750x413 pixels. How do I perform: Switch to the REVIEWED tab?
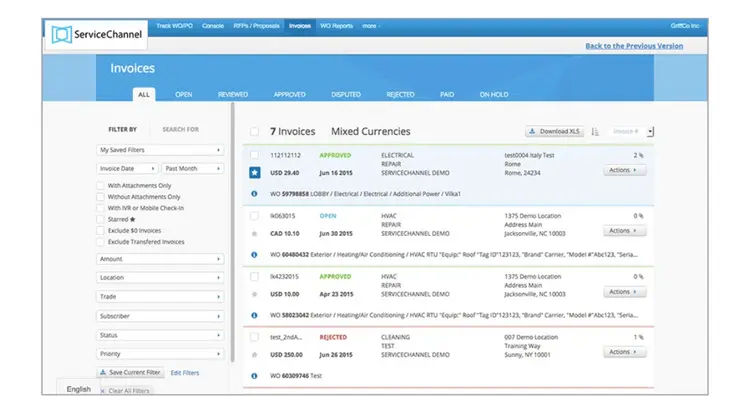tap(233, 94)
